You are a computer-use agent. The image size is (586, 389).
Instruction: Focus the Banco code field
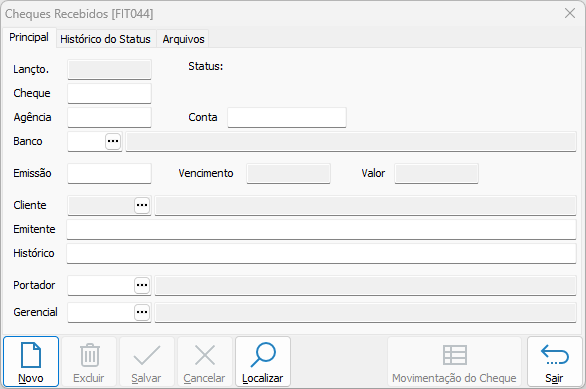(87, 141)
